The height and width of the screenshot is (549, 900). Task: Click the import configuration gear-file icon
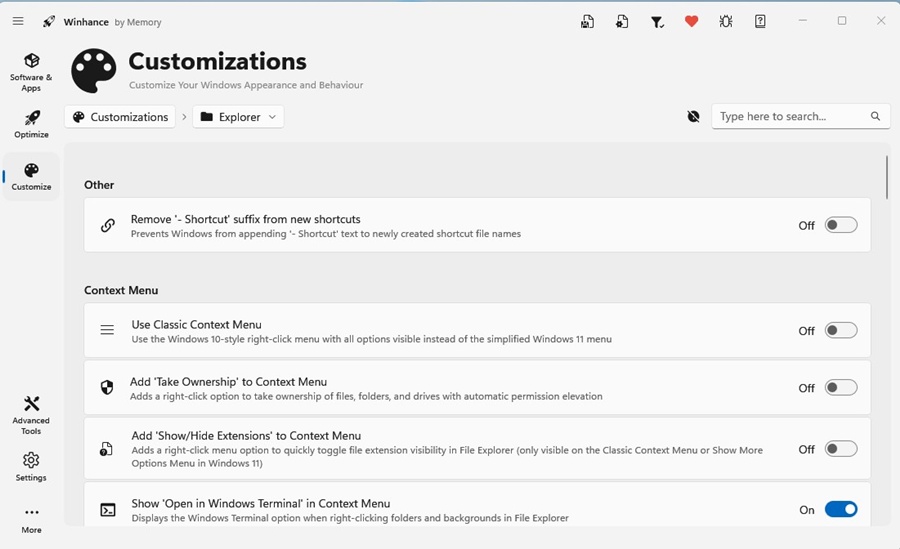click(x=622, y=21)
